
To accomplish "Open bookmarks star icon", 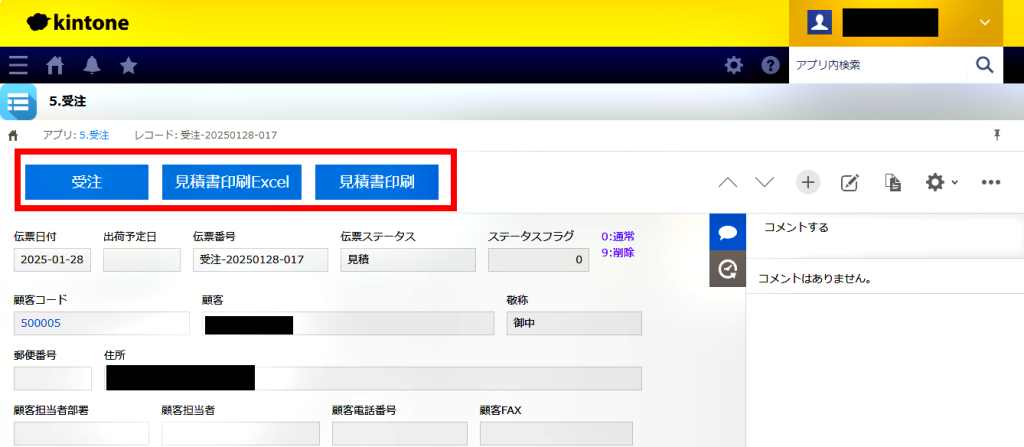I will (129, 65).
